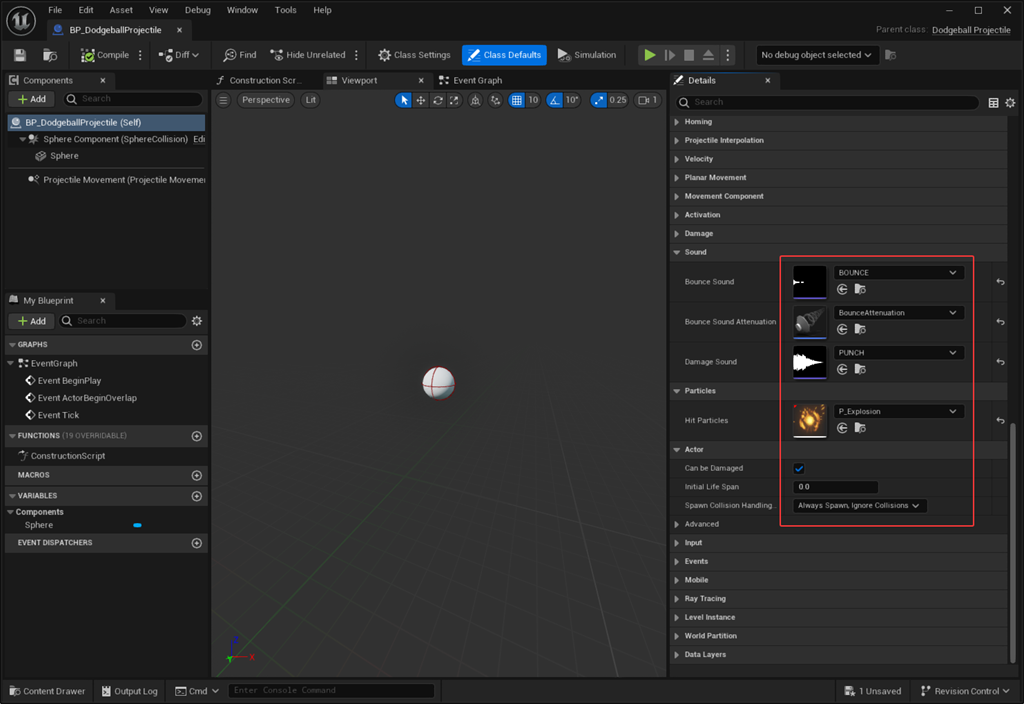Uncheck the Can be Damaged checkbox
This screenshot has width=1024, height=704.
799,468
